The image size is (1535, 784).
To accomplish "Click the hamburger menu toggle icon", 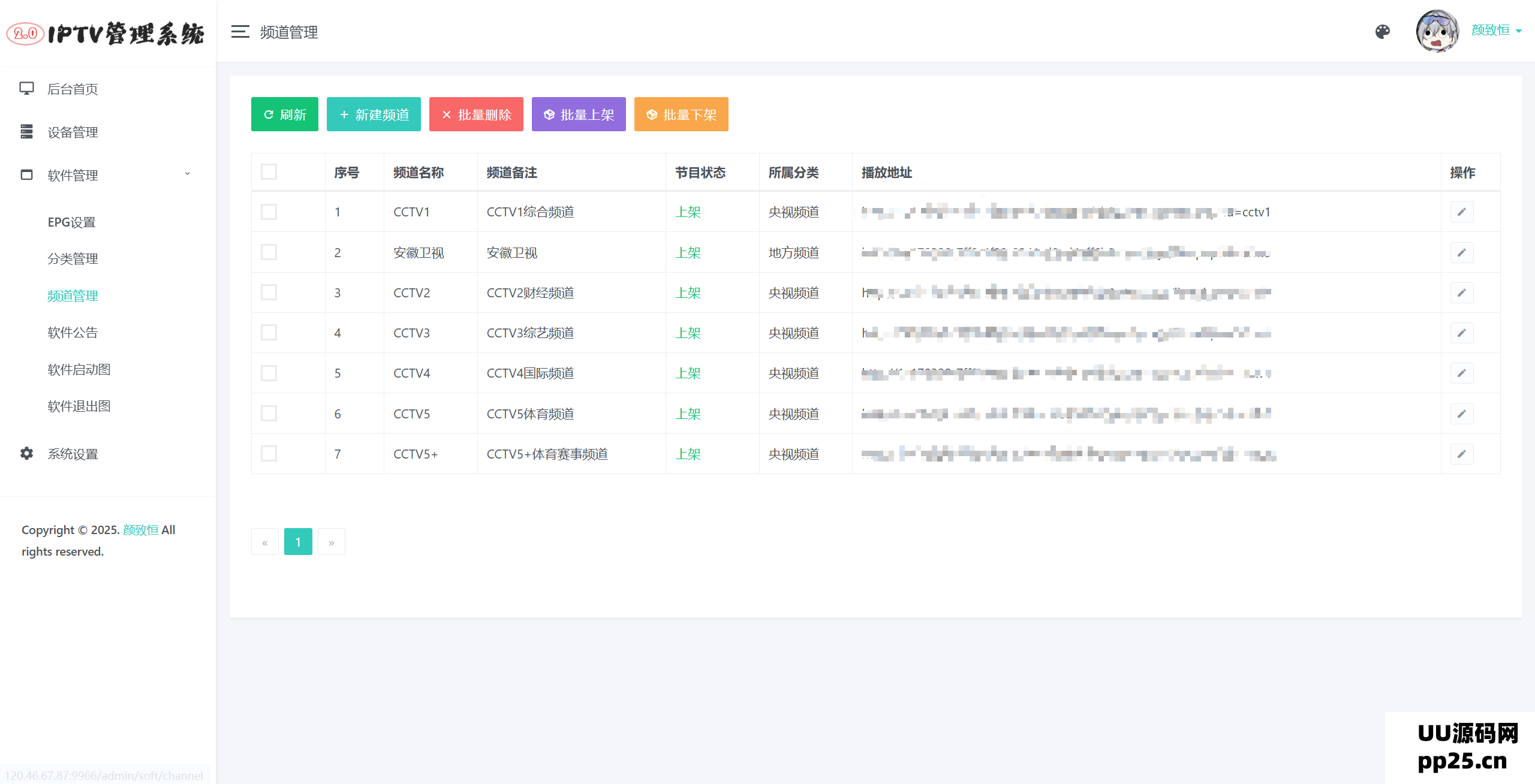I will point(240,32).
